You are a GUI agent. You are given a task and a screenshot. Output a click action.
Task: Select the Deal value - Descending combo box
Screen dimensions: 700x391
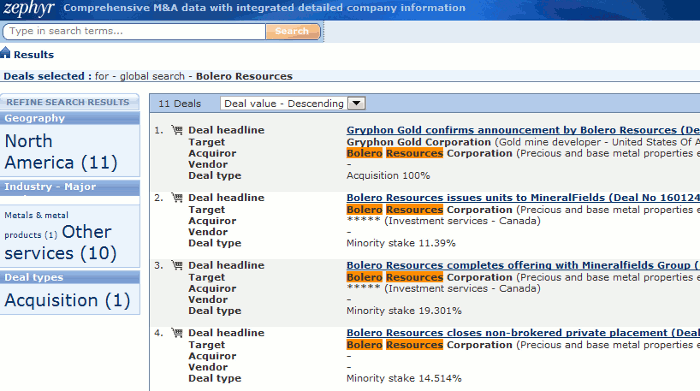293,103
